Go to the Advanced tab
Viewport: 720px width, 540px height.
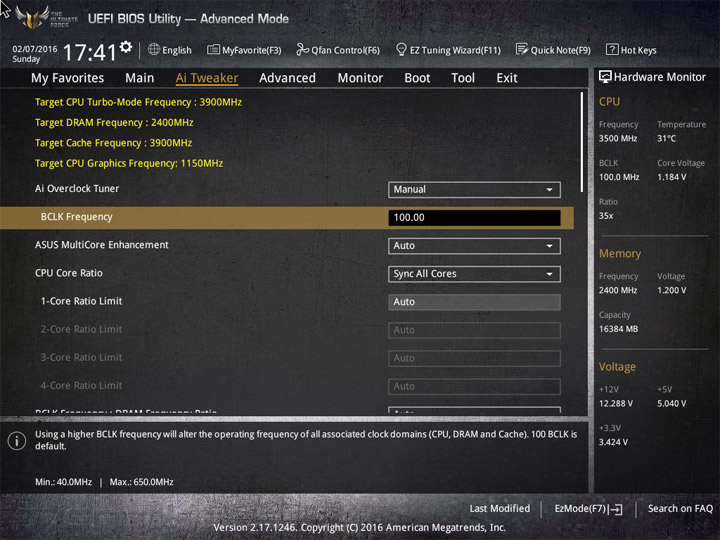pos(287,78)
